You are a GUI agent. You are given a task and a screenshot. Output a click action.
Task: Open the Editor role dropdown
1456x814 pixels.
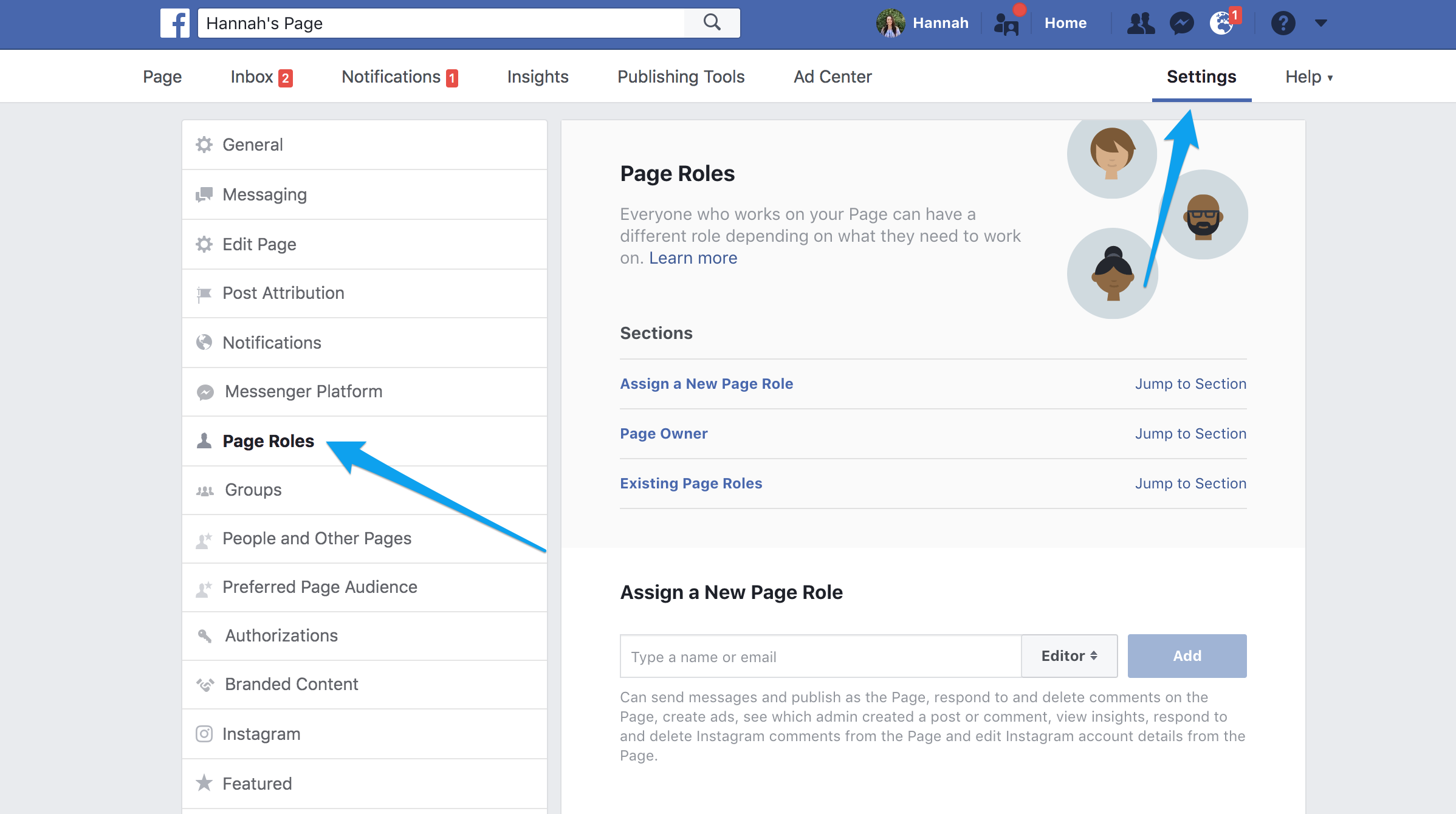pyautogui.click(x=1069, y=656)
